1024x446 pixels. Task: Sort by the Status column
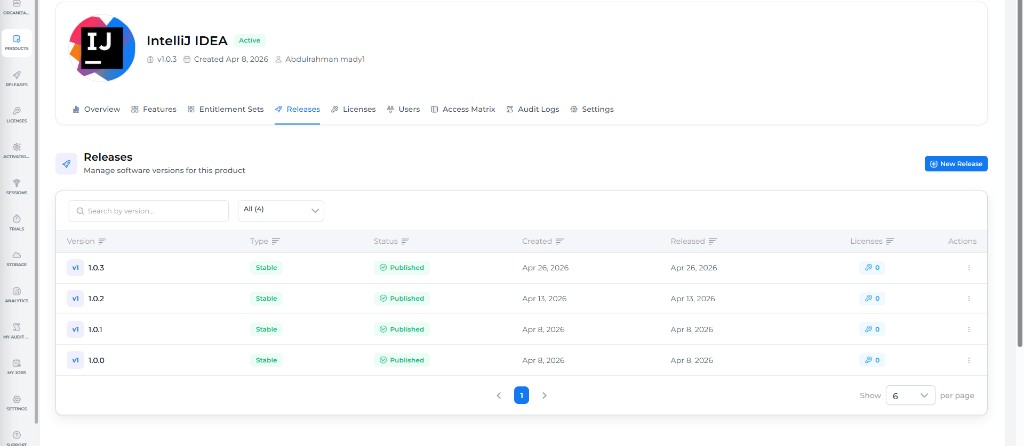pyautogui.click(x=391, y=242)
